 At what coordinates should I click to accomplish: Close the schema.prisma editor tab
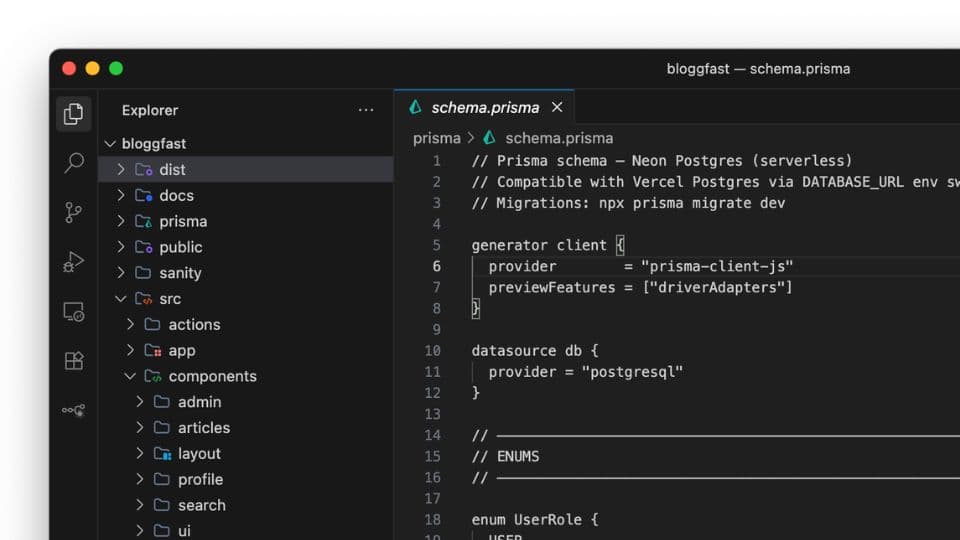point(557,107)
